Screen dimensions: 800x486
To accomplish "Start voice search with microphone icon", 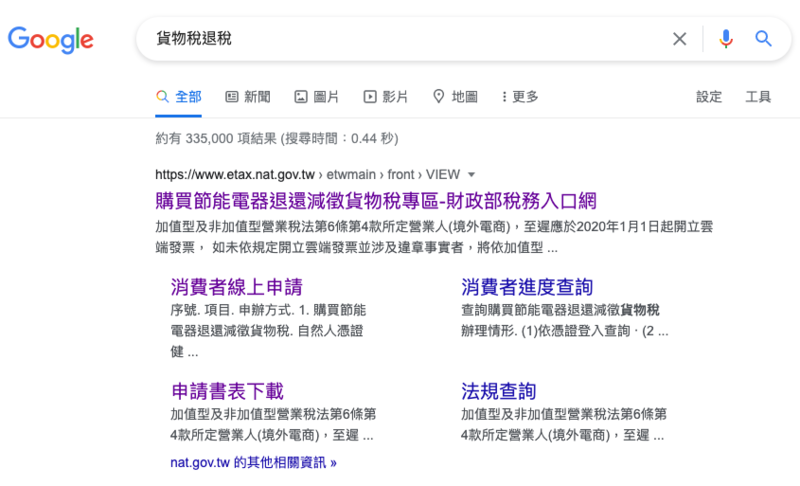I will click(x=726, y=39).
